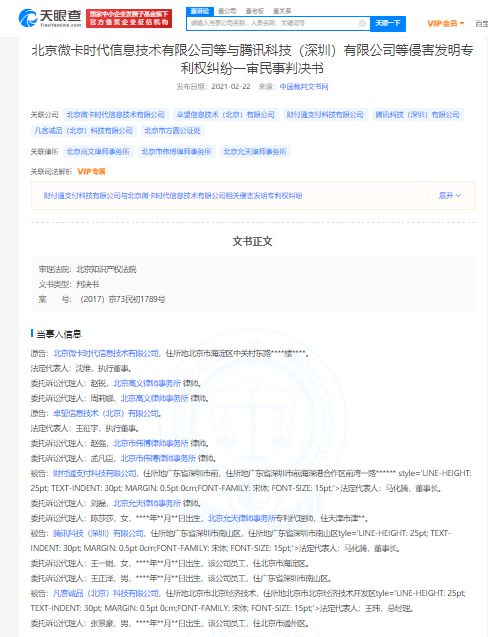Open 北京高文律师事务所 link in 周莉娜's row
488x637 pixels.
(154, 398)
